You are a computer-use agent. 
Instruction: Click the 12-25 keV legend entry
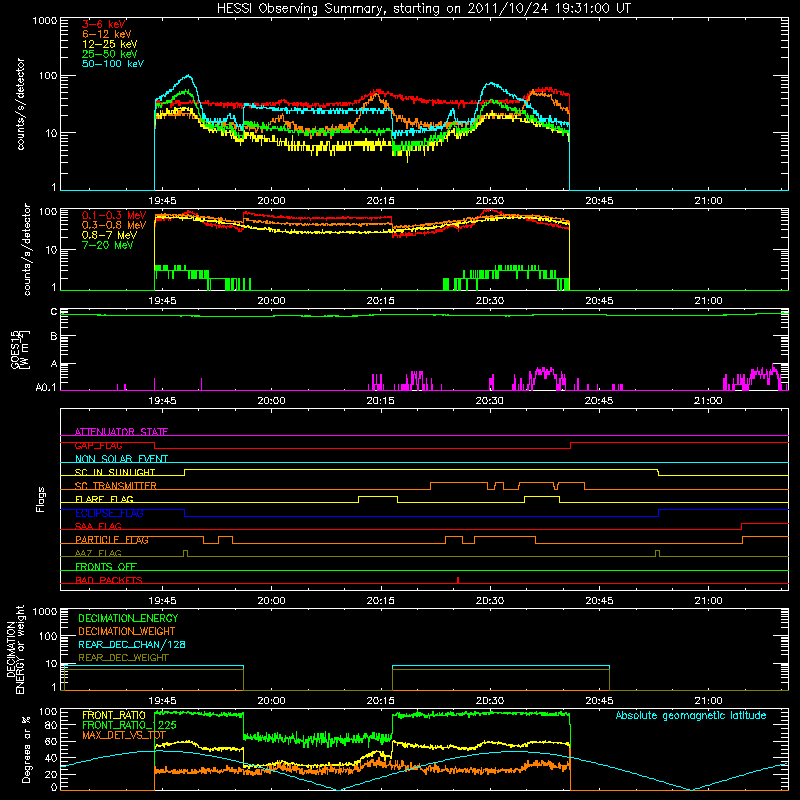(x=110, y=44)
